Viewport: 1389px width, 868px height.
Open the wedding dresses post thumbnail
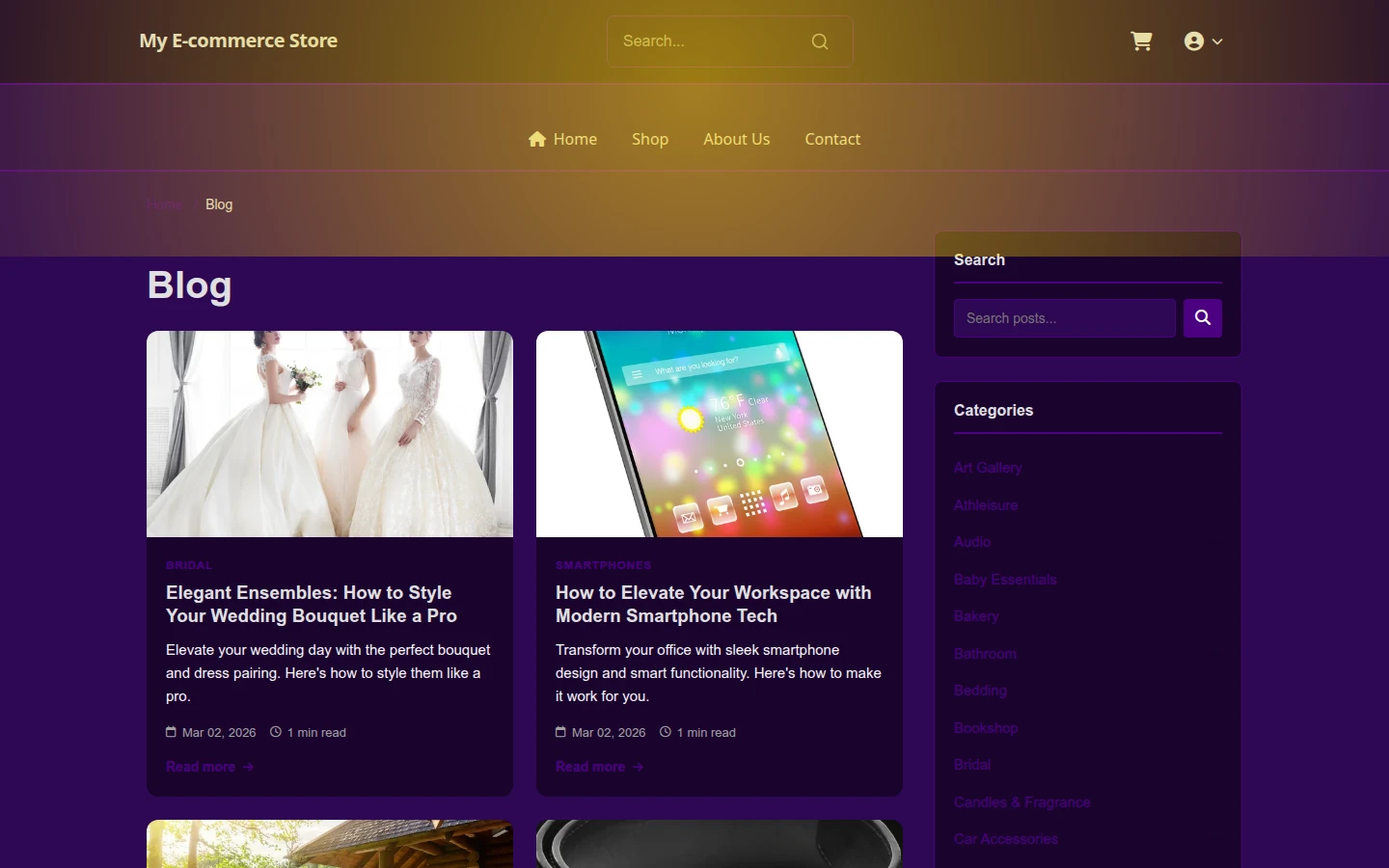[330, 434]
